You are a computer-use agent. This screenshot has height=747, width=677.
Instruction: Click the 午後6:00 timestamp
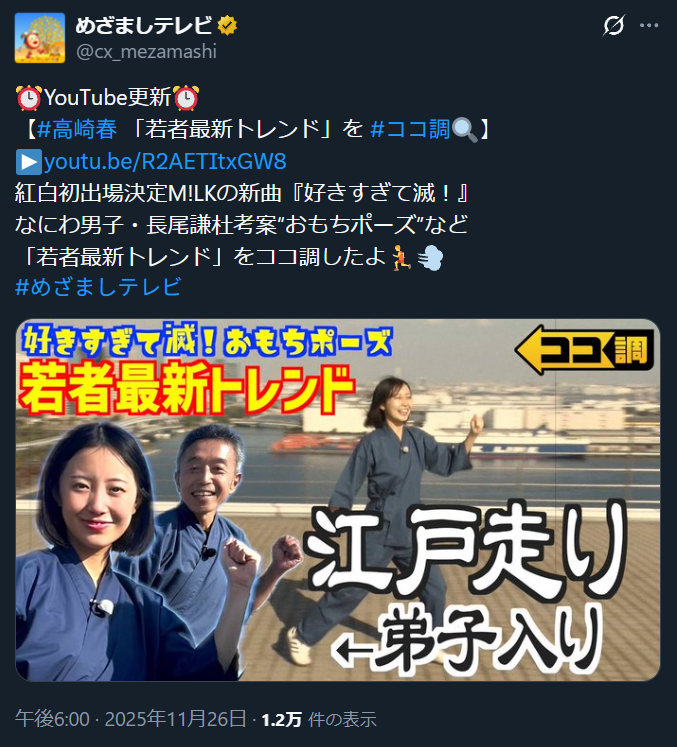[52, 719]
